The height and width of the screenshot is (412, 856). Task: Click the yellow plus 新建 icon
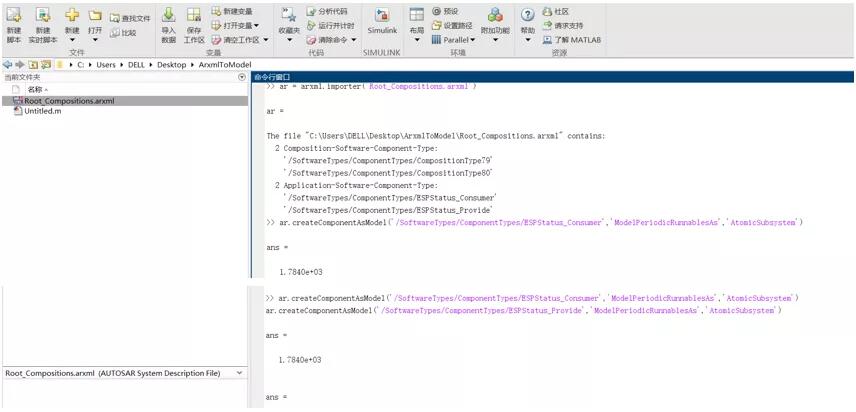[72, 15]
